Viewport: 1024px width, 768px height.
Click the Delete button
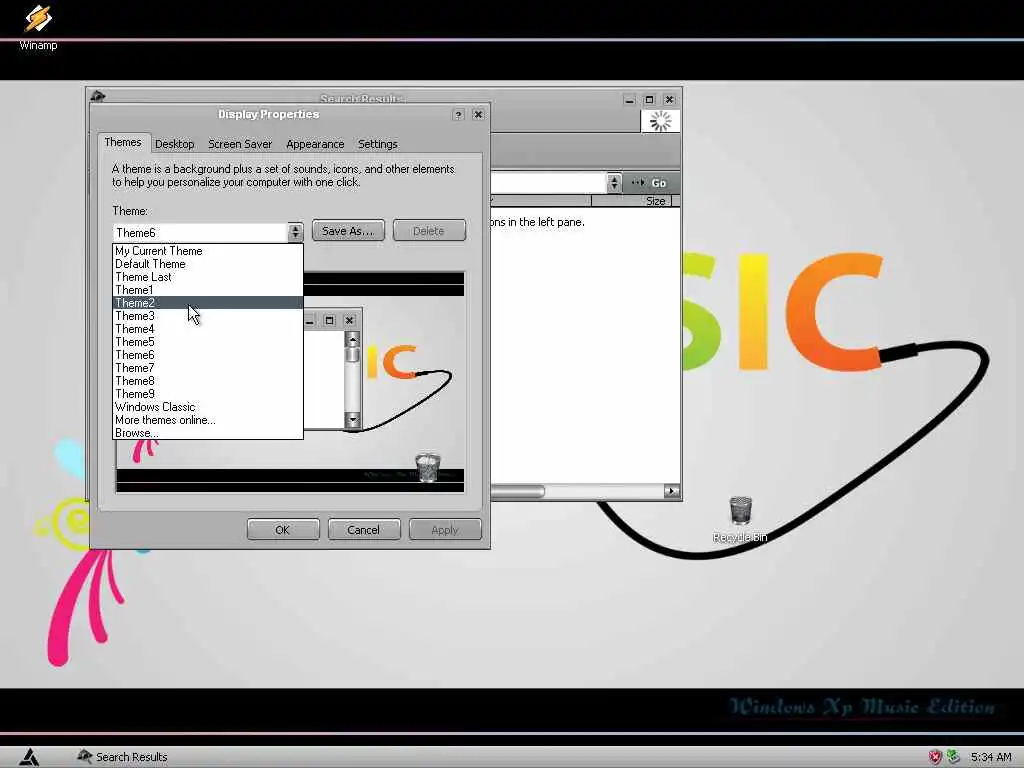point(429,231)
